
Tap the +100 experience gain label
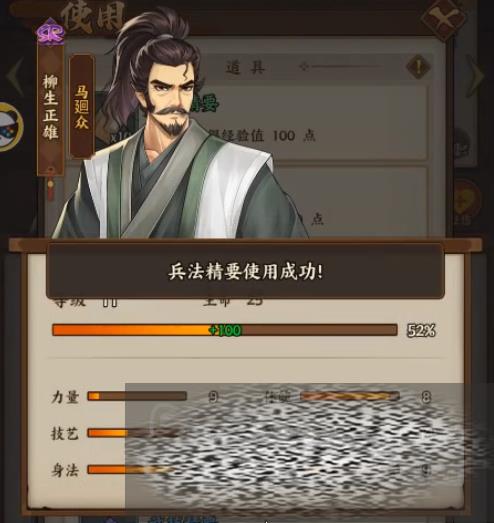click(x=225, y=330)
